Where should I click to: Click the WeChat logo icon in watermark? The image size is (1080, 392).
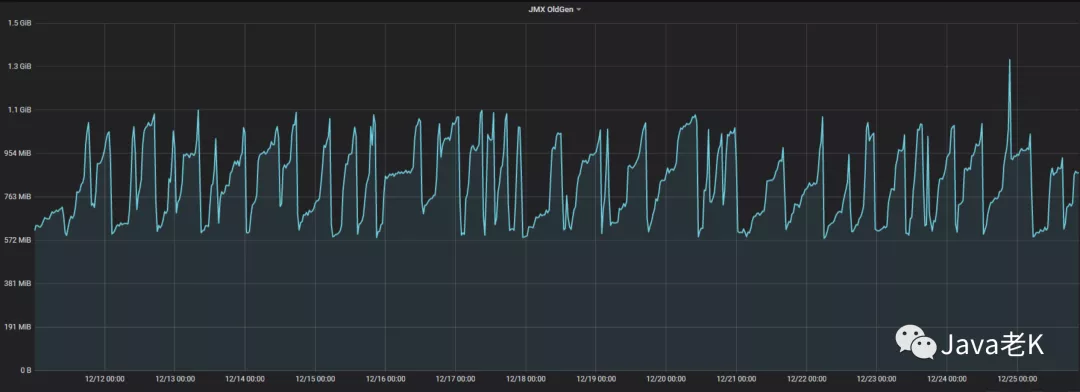pos(915,342)
